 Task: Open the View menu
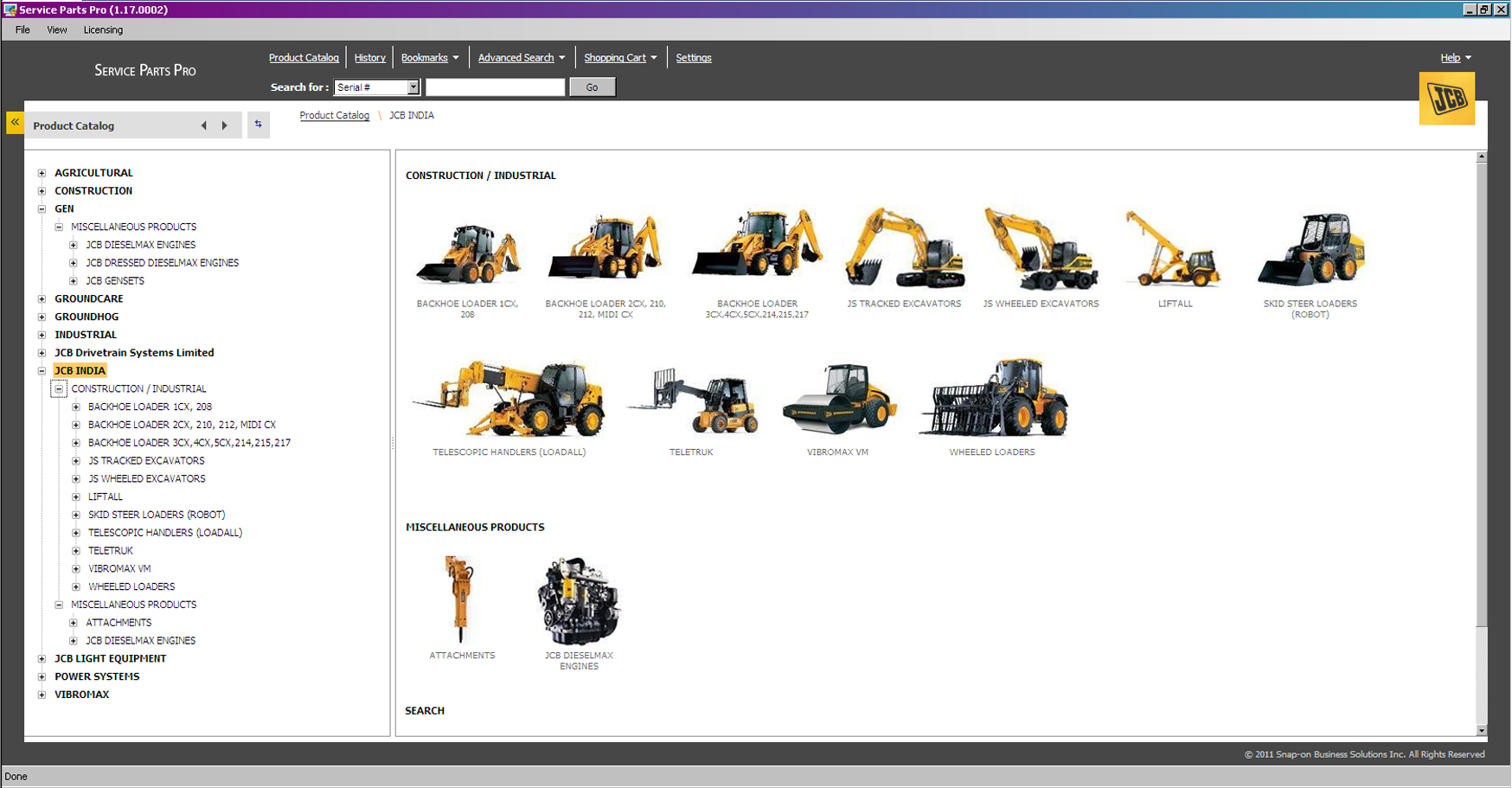point(57,30)
